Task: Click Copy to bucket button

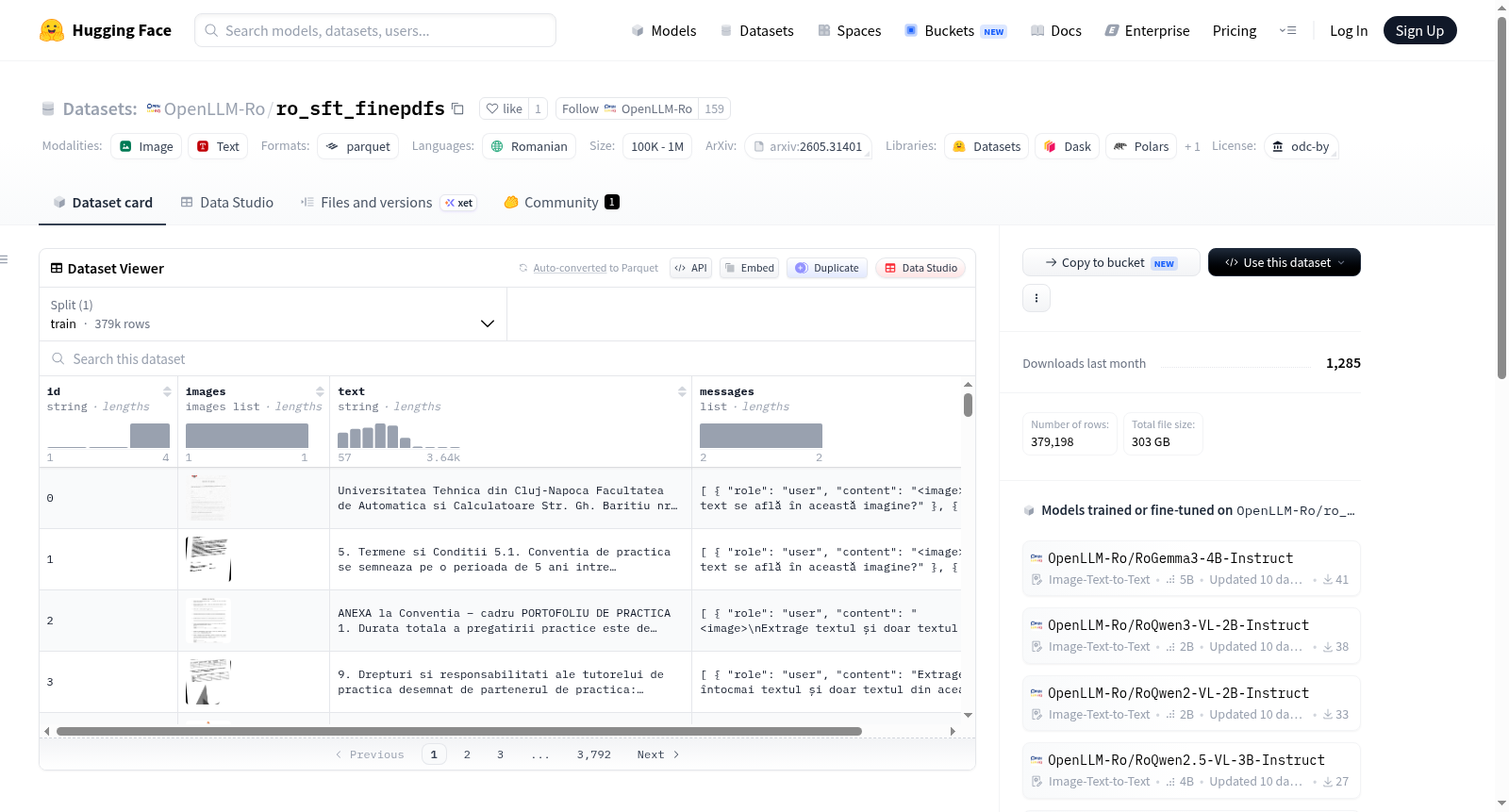Action: [x=1111, y=262]
